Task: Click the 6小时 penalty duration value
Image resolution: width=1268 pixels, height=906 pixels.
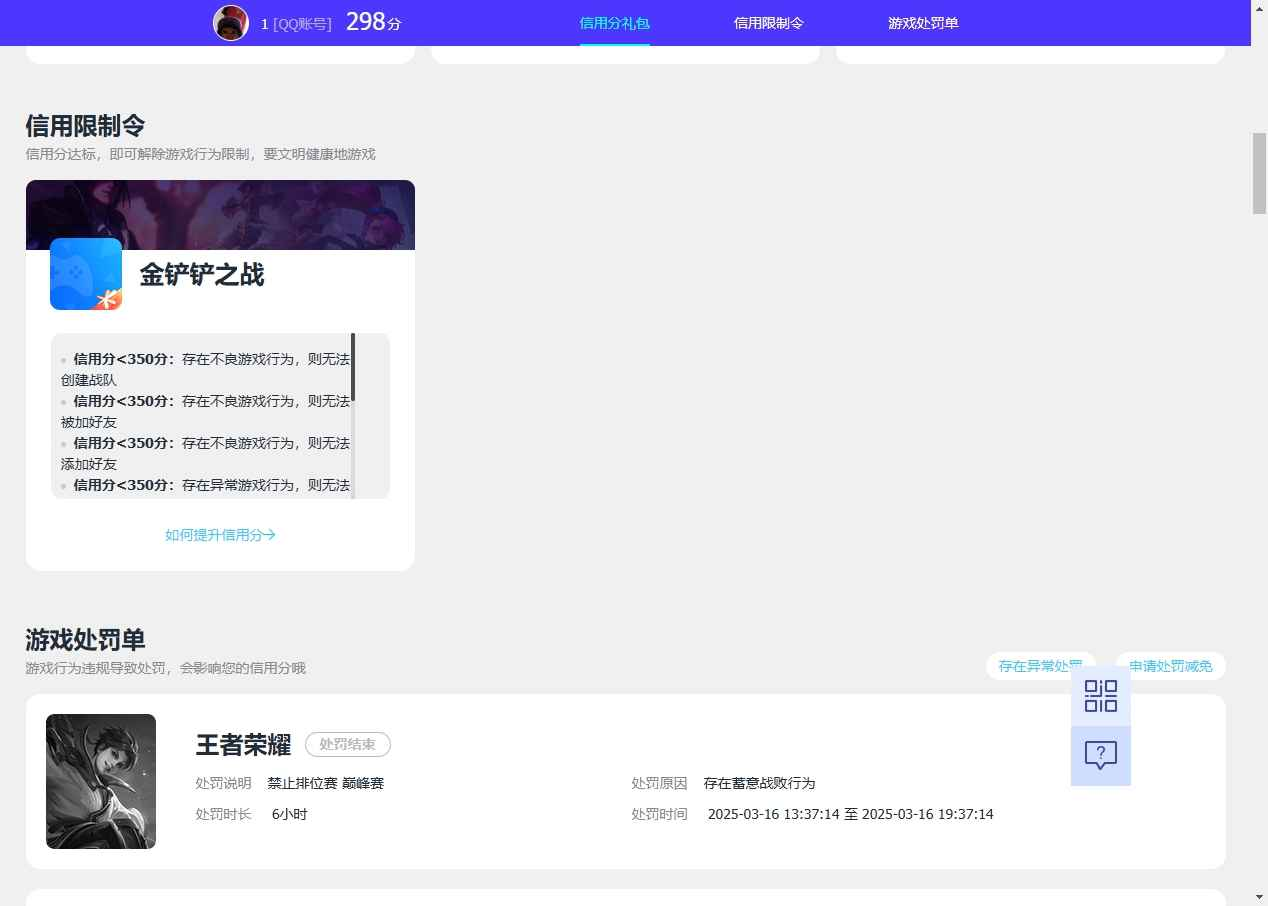Action: pyautogui.click(x=290, y=814)
